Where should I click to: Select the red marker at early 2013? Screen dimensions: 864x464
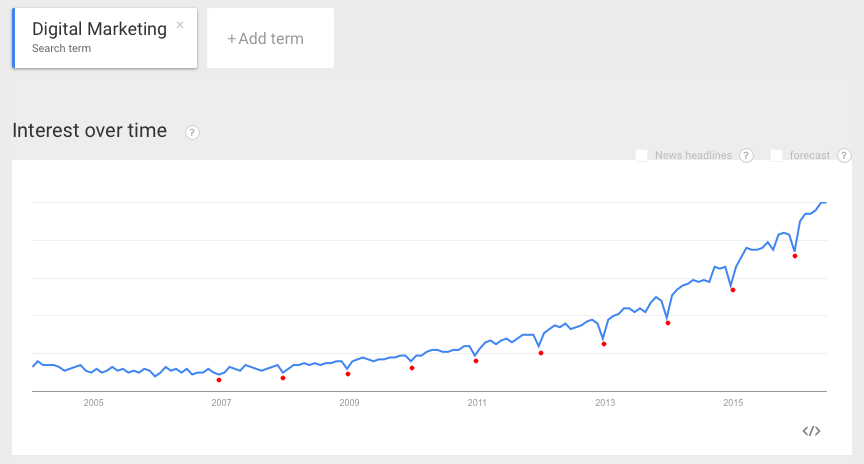click(604, 344)
